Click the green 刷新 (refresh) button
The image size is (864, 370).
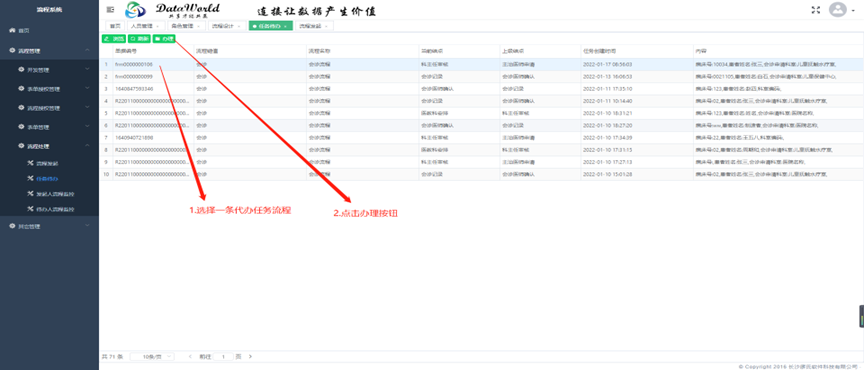coord(139,39)
